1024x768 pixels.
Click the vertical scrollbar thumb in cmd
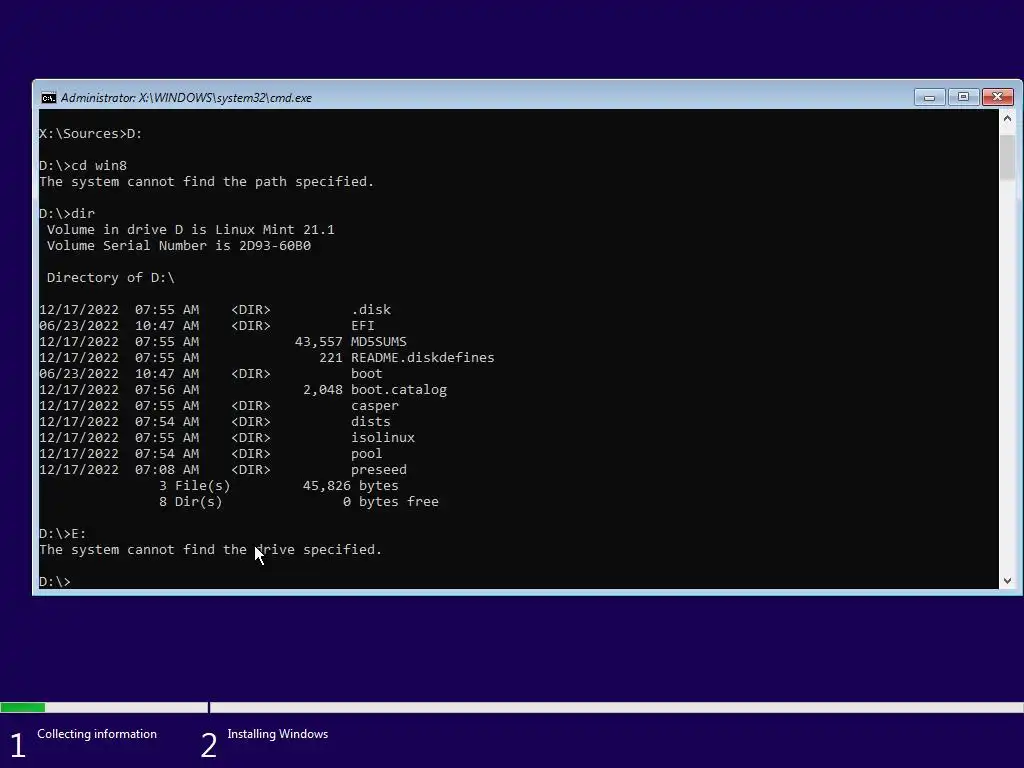point(1007,157)
